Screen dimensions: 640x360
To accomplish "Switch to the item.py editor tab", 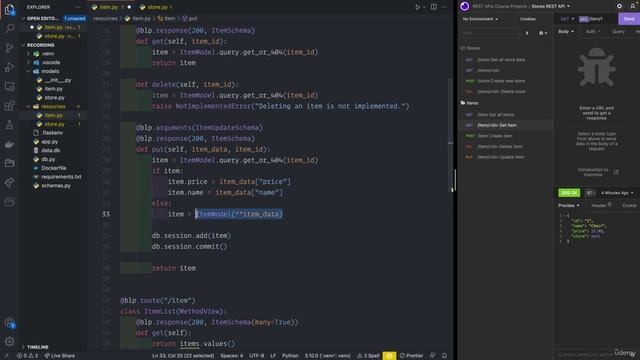I will click(x=108, y=7).
